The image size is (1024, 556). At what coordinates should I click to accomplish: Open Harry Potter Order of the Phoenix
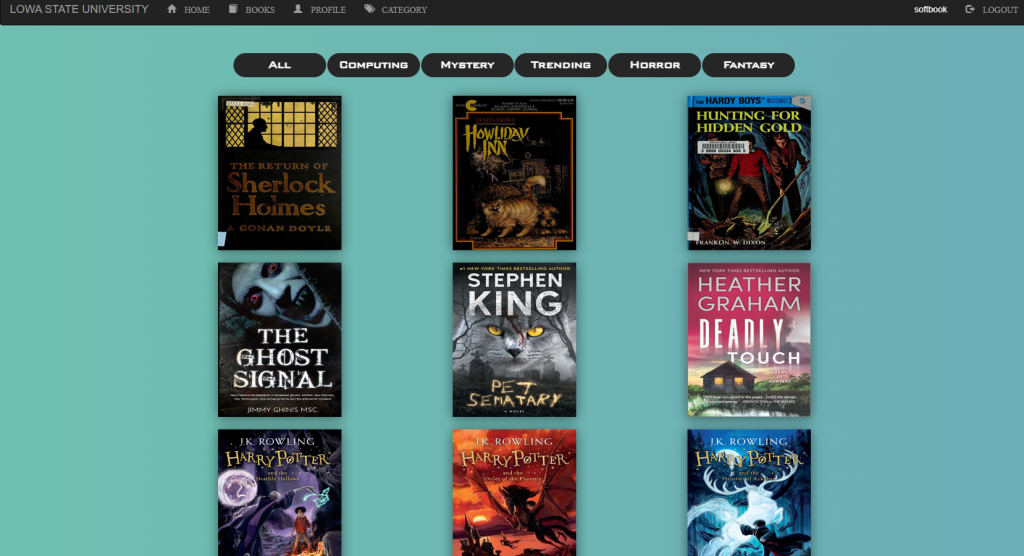point(514,492)
